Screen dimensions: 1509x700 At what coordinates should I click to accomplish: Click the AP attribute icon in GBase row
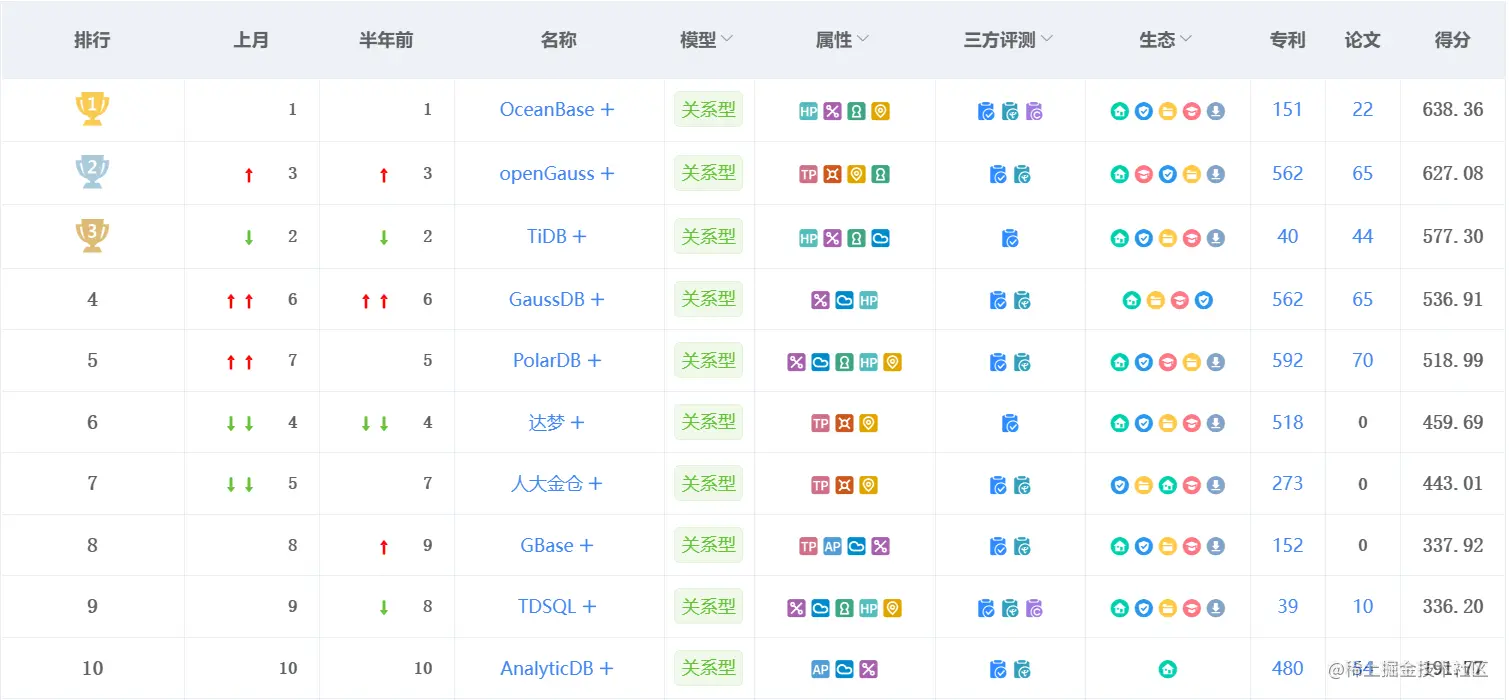click(x=832, y=546)
